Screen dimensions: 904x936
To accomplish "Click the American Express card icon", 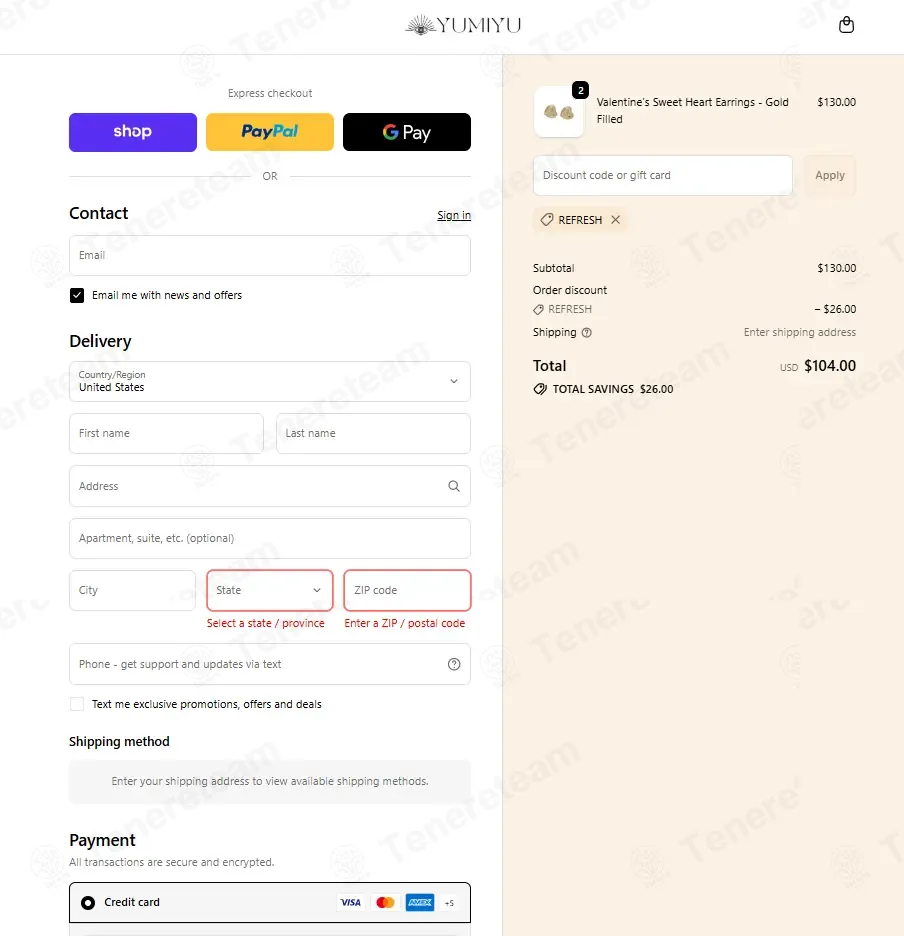I will click(420, 902).
